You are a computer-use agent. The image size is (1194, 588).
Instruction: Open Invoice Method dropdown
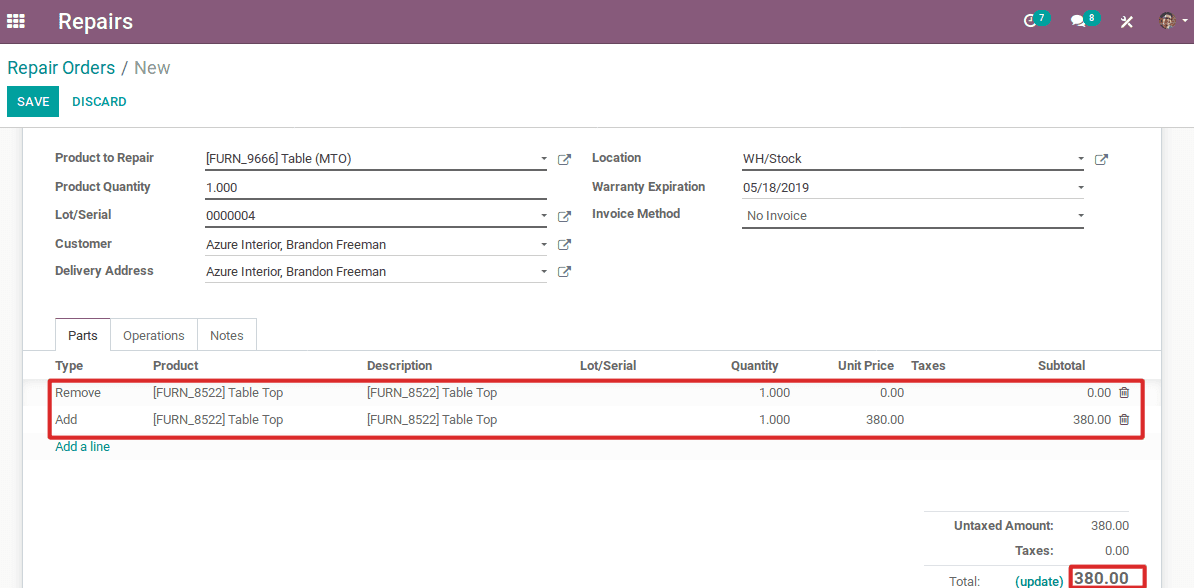(912, 216)
